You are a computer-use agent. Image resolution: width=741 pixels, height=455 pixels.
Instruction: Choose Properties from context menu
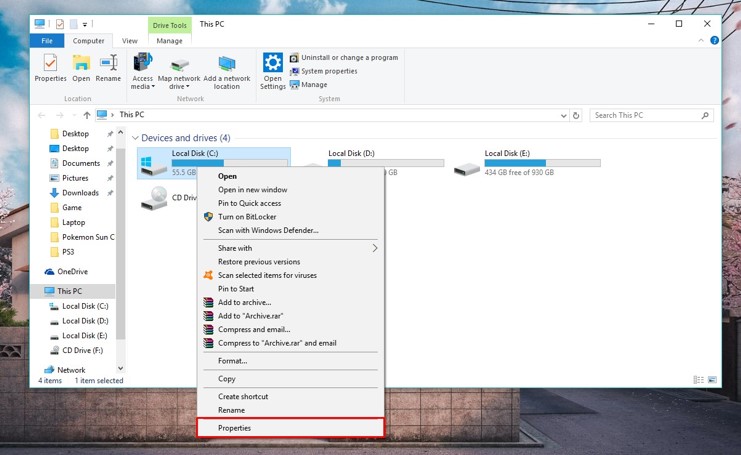290,428
